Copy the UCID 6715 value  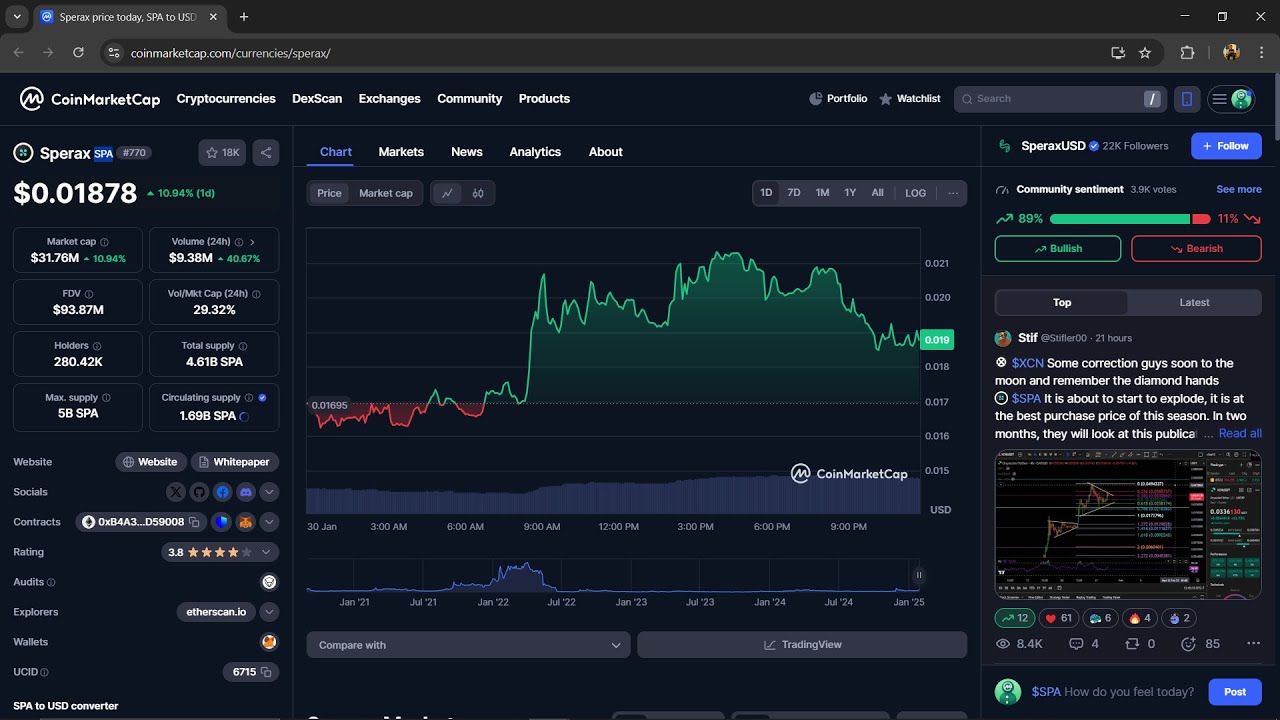tap(266, 672)
